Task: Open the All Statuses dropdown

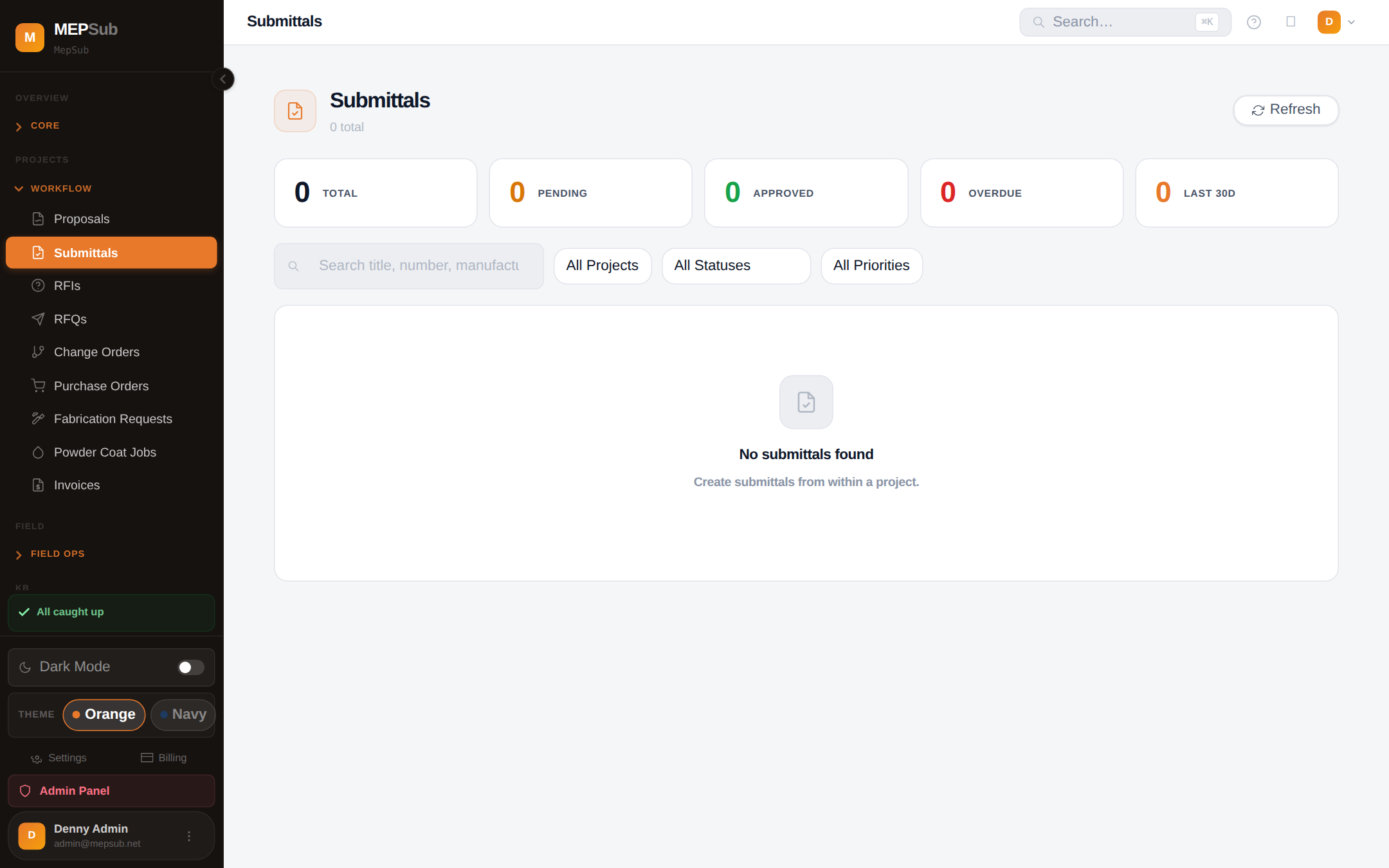Action: [736, 266]
